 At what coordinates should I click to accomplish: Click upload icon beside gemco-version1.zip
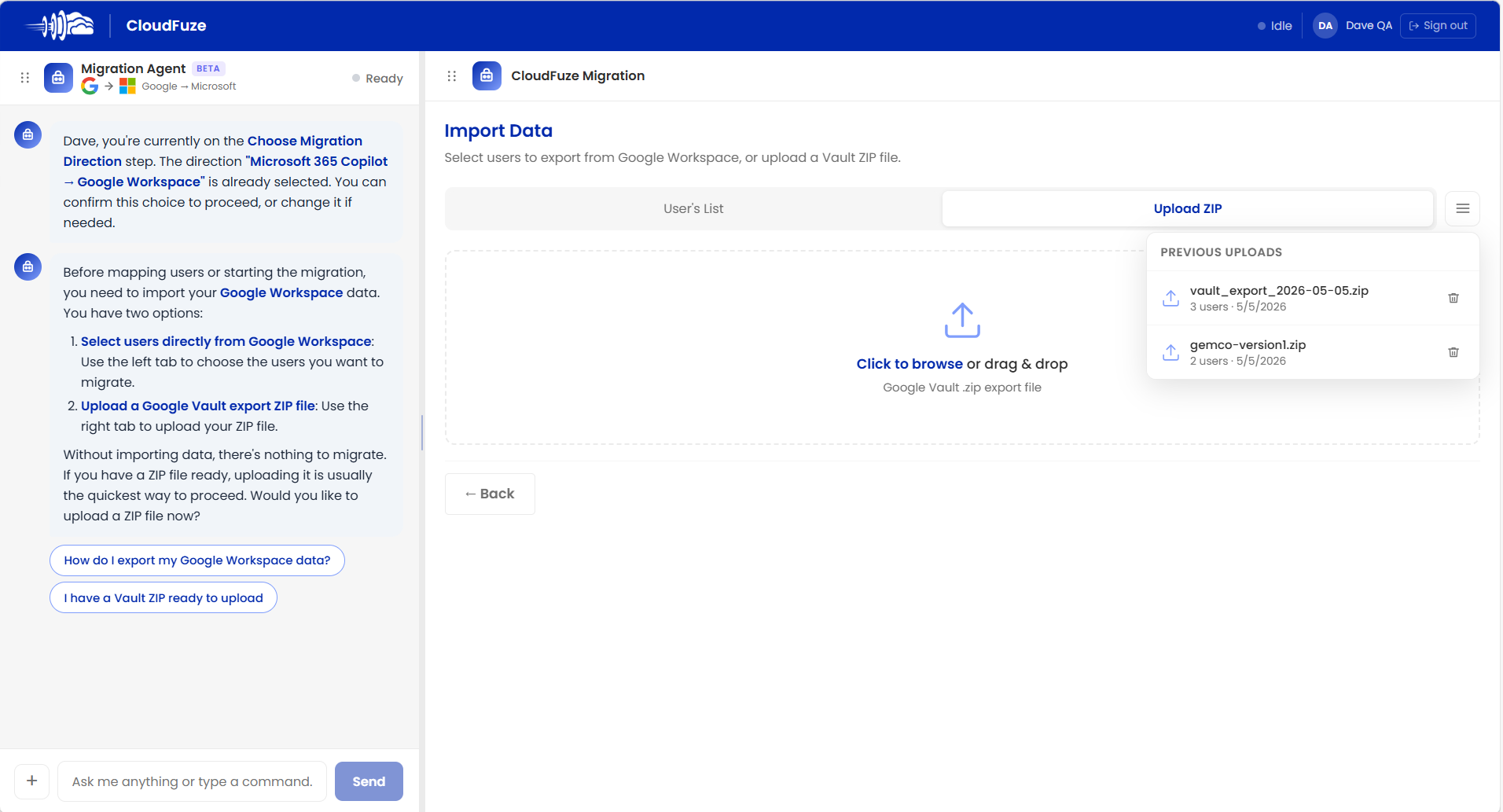[1170, 352]
